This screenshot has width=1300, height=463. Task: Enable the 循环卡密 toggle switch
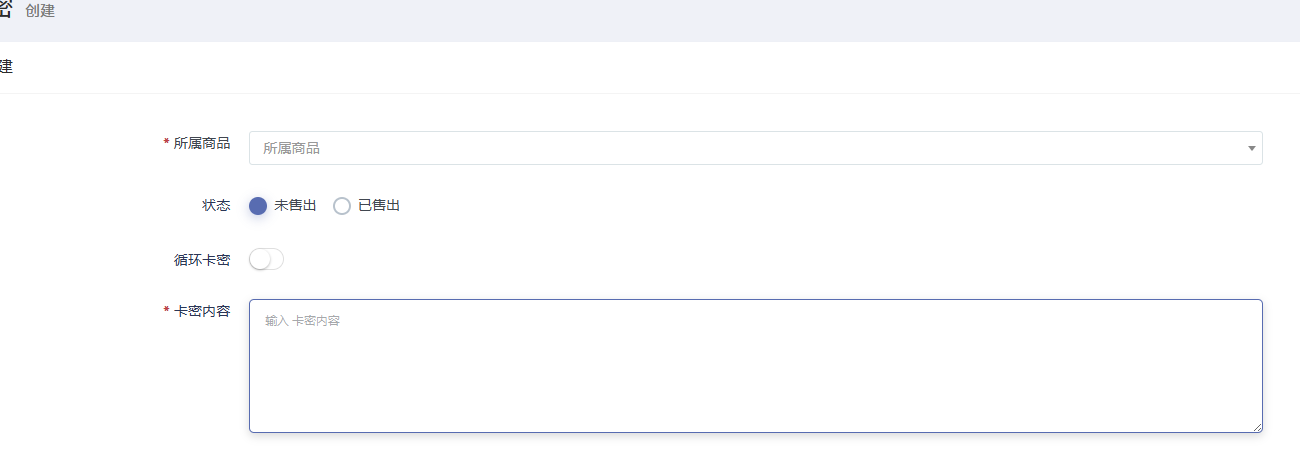click(266, 260)
